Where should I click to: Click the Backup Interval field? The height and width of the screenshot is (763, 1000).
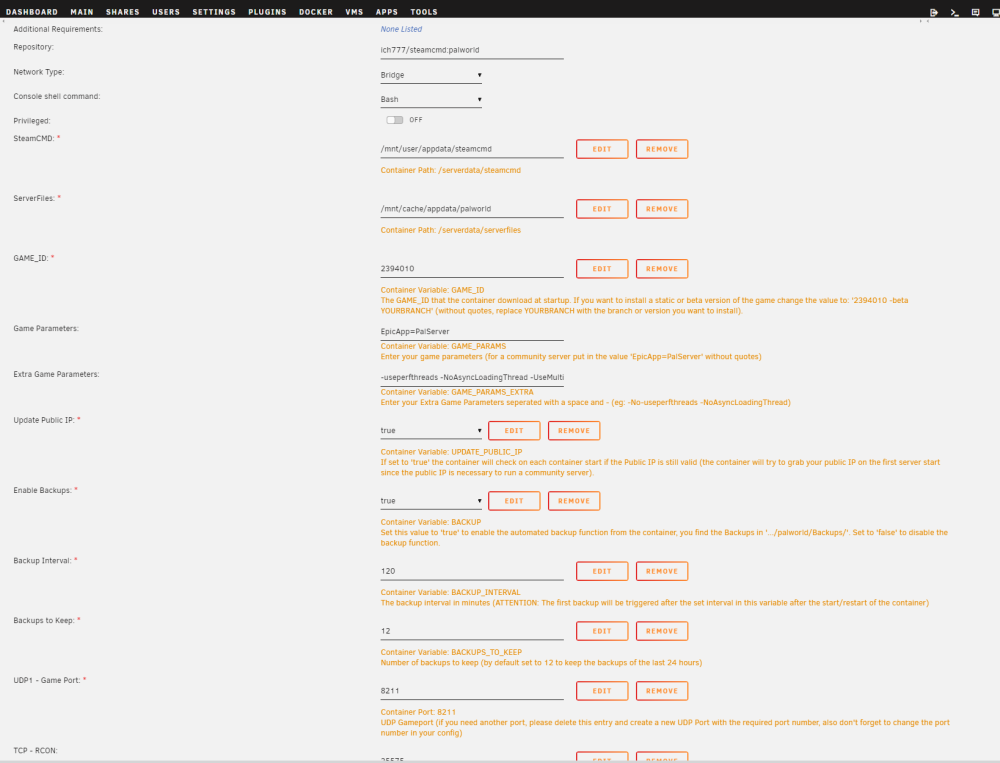click(472, 572)
